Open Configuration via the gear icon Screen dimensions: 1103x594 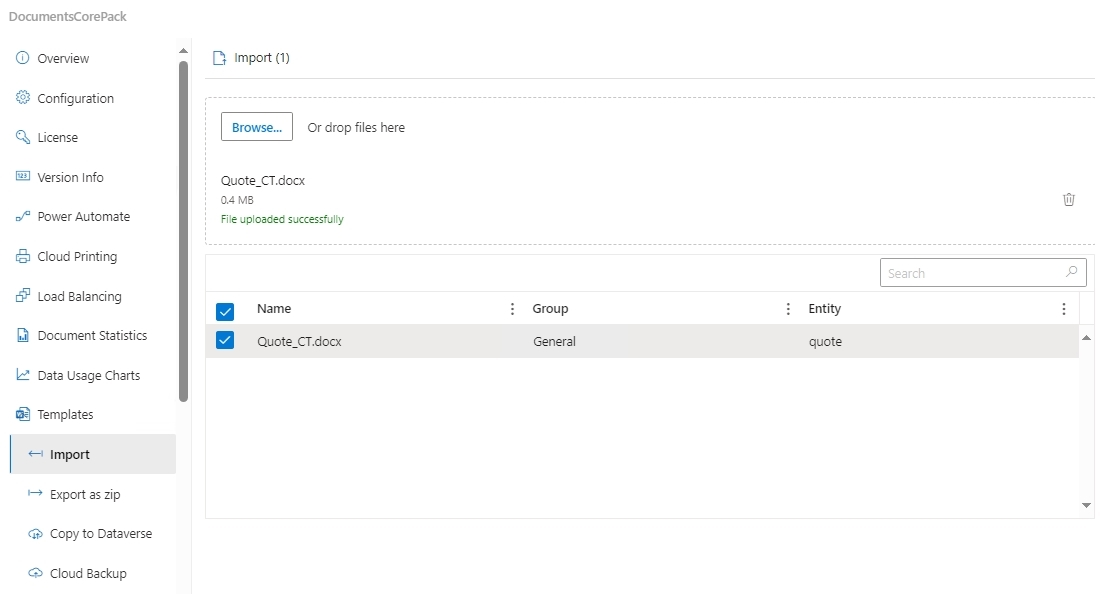tap(23, 98)
